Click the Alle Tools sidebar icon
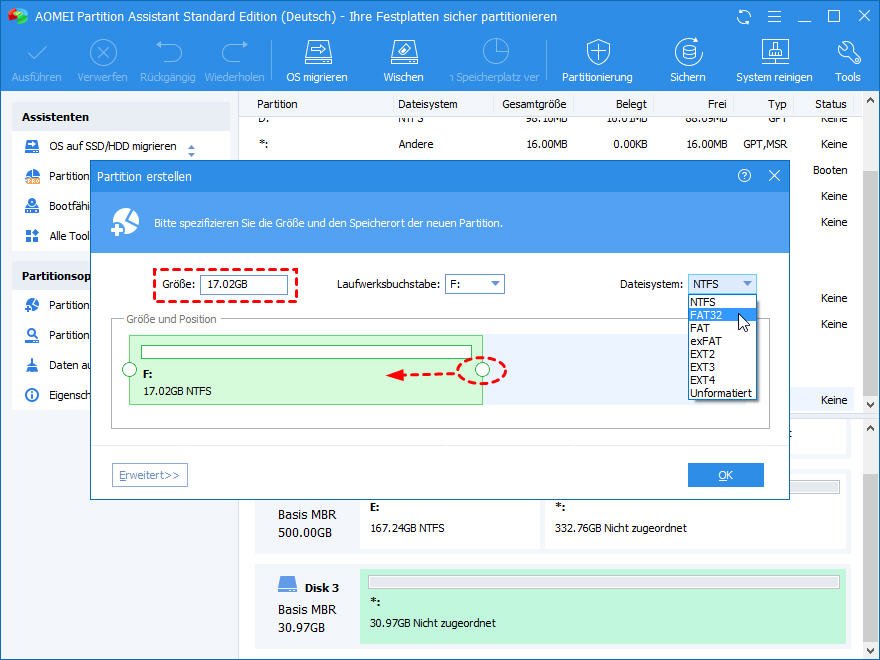This screenshot has height=660, width=880. 32,236
